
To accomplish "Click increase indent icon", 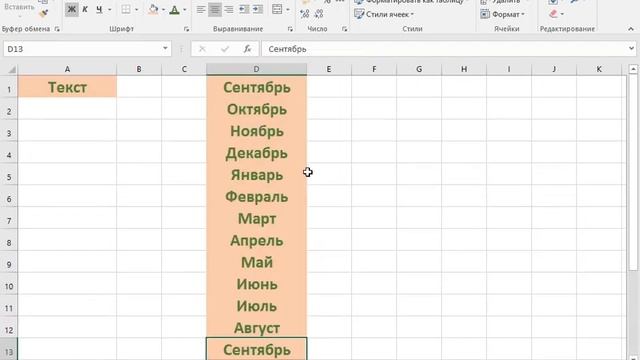I will click(258, 9).
